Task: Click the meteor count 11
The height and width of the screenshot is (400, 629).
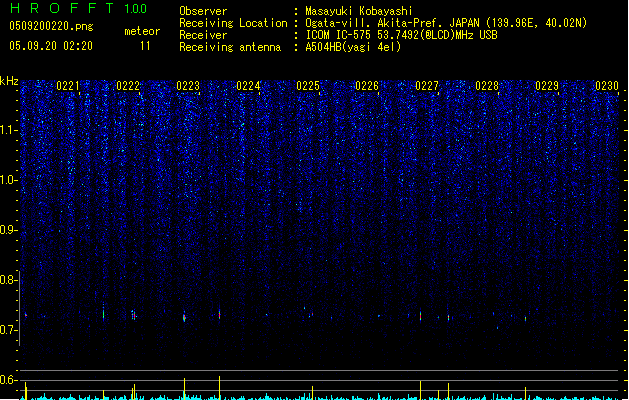Action: click(145, 46)
